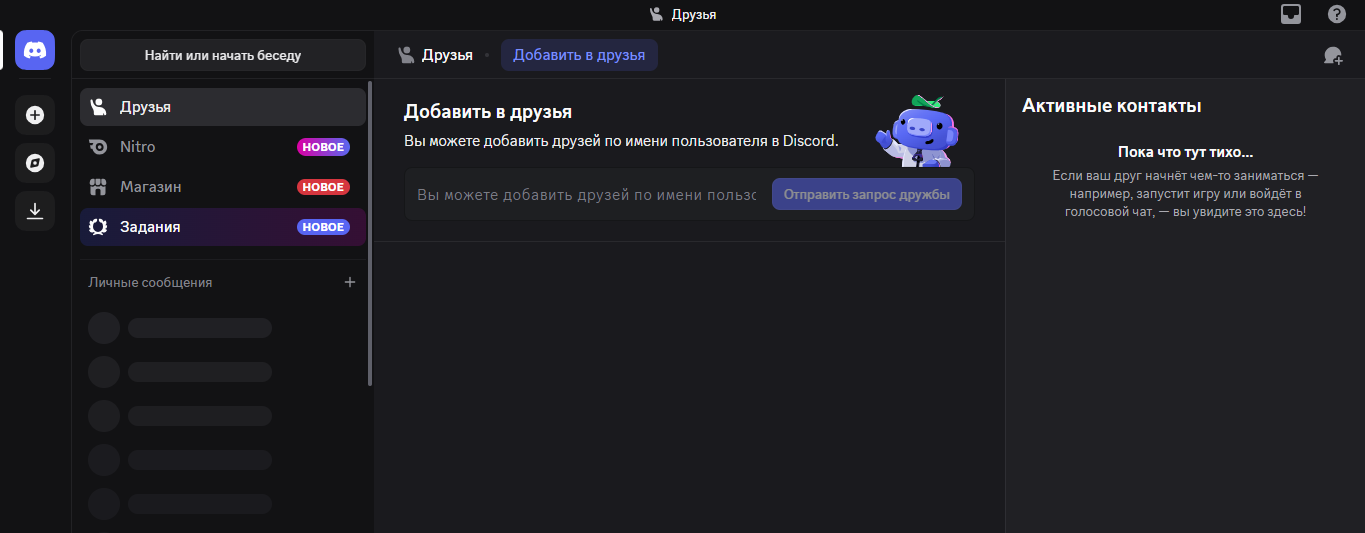The image size is (1365, 533).
Task: Click Найти или начать беседу search button
Action: tap(223, 55)
